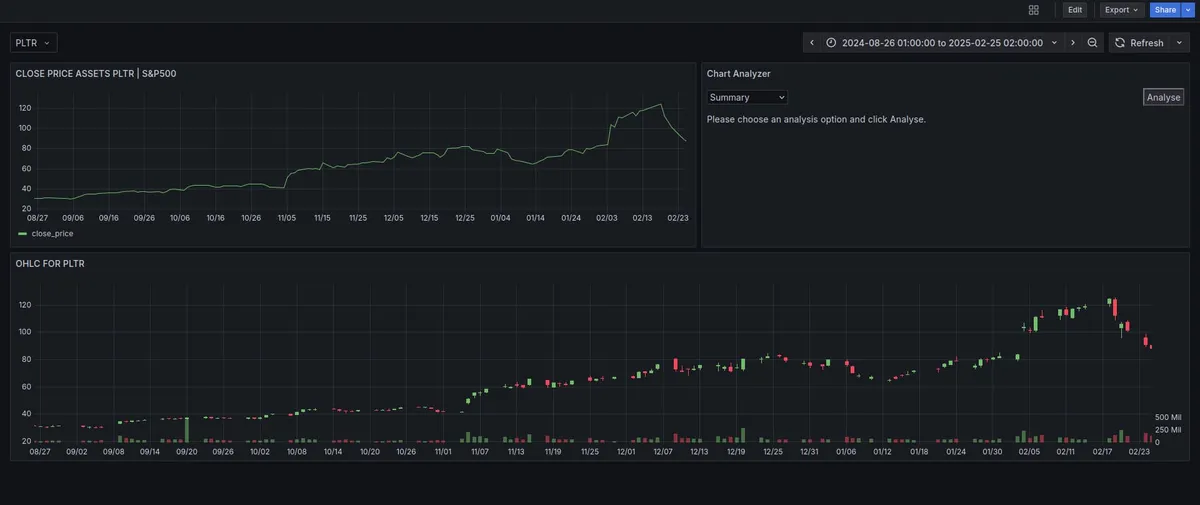Open the Summary analysis option dropdown

747,97
